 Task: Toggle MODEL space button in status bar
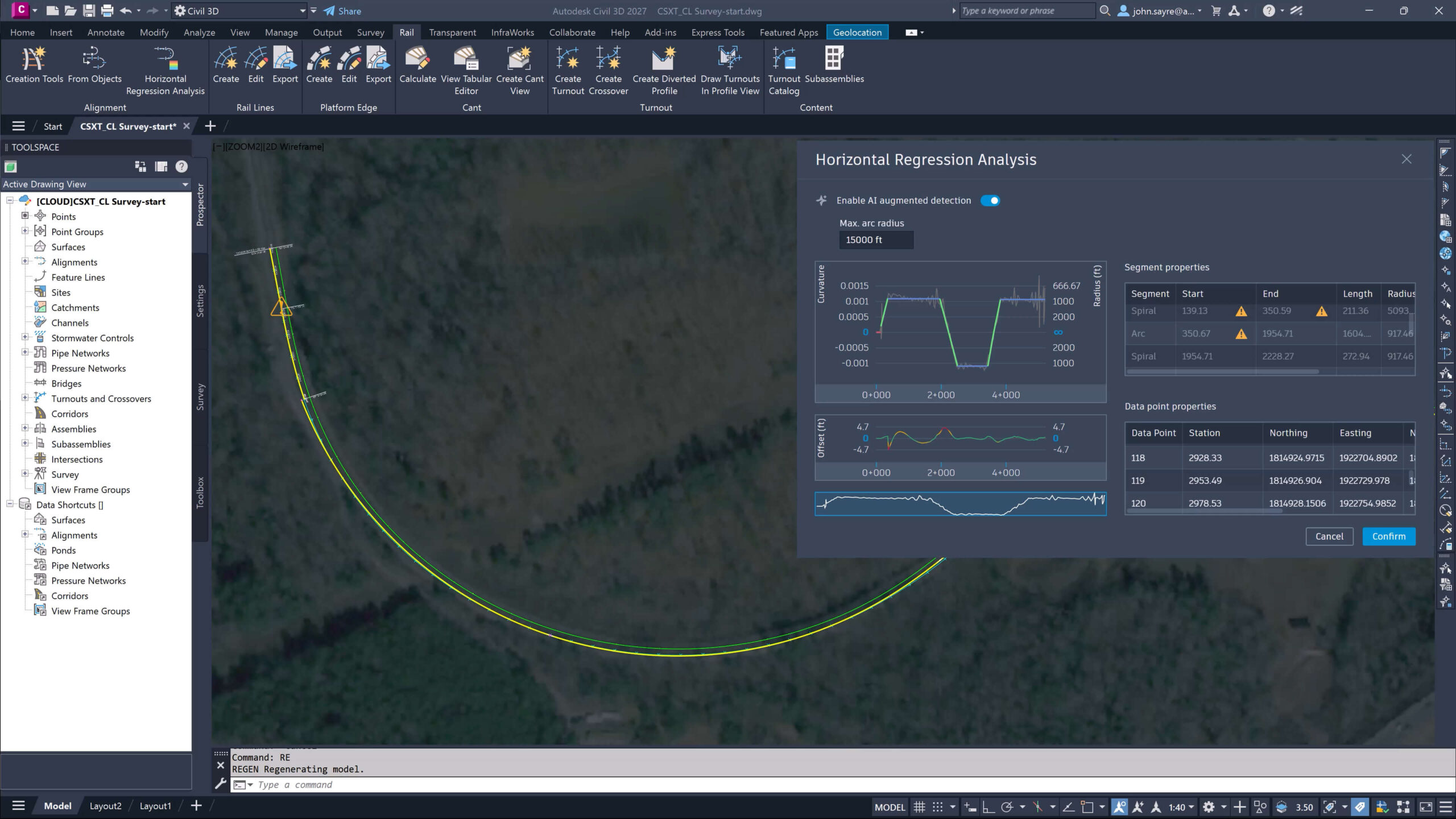point(890,807)
